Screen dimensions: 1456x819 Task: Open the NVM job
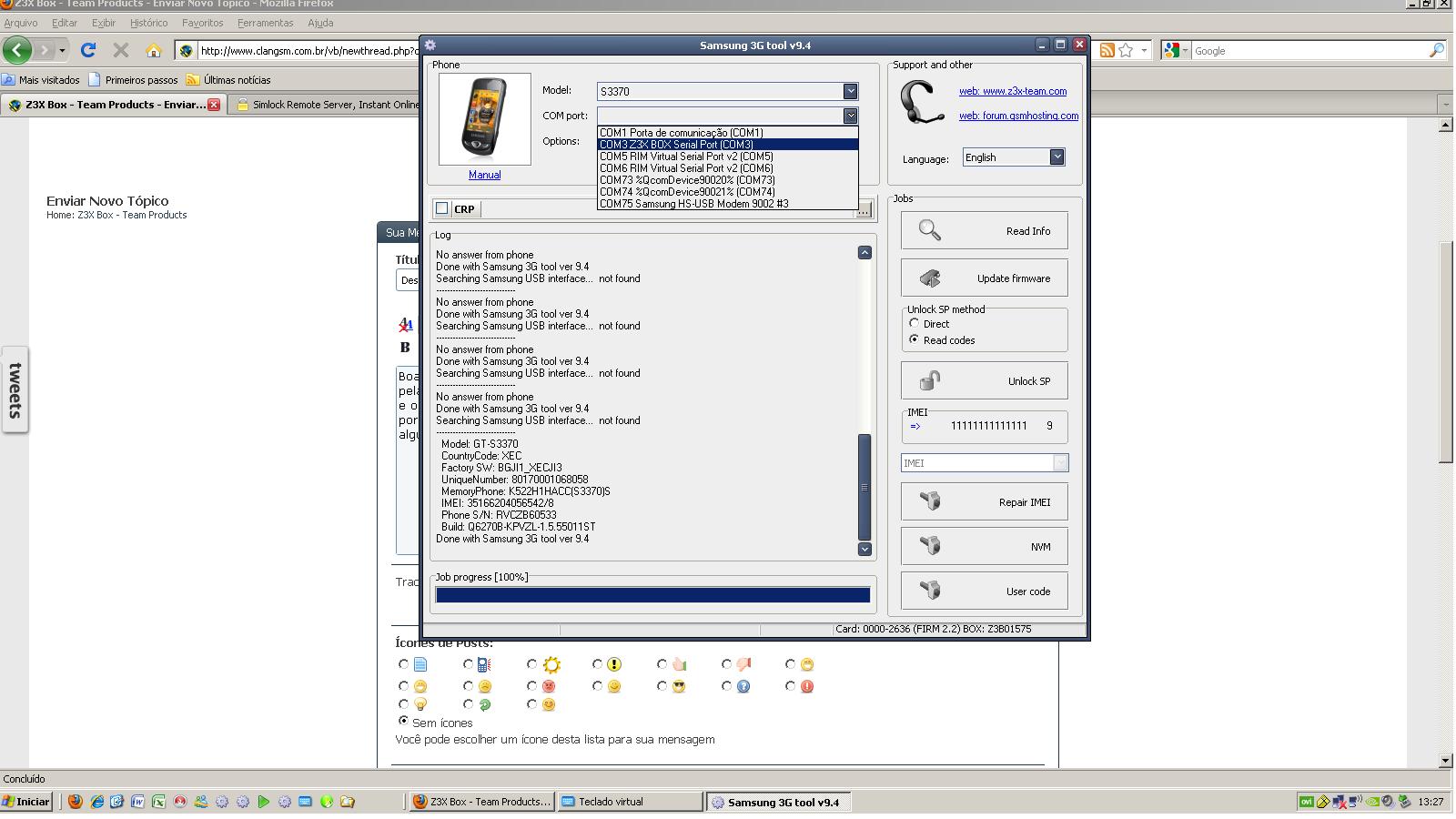(984, 547)
